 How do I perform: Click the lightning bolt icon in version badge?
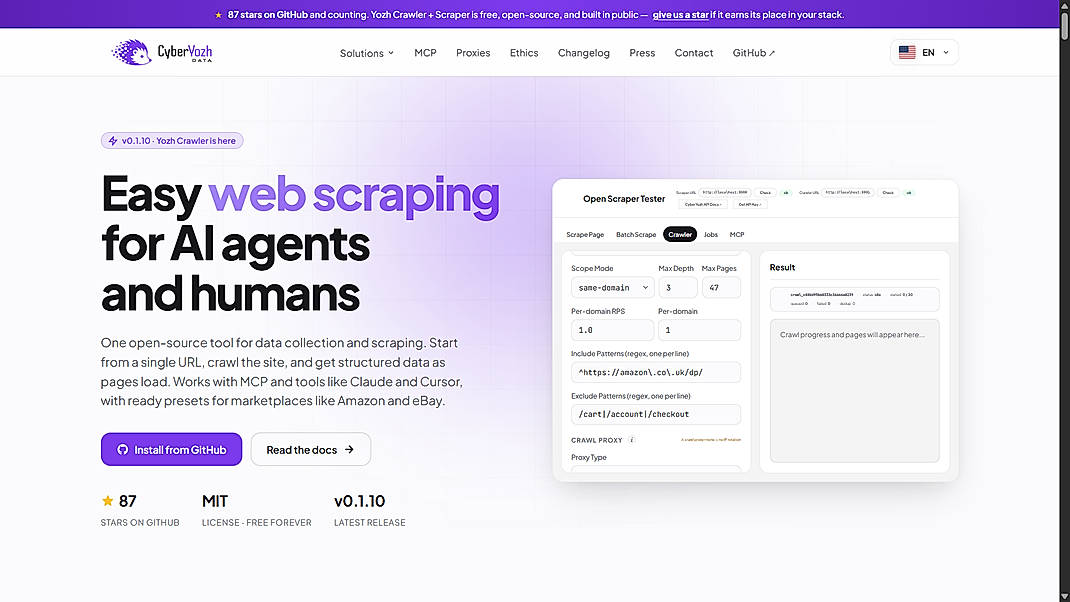(x=113, y=141)
